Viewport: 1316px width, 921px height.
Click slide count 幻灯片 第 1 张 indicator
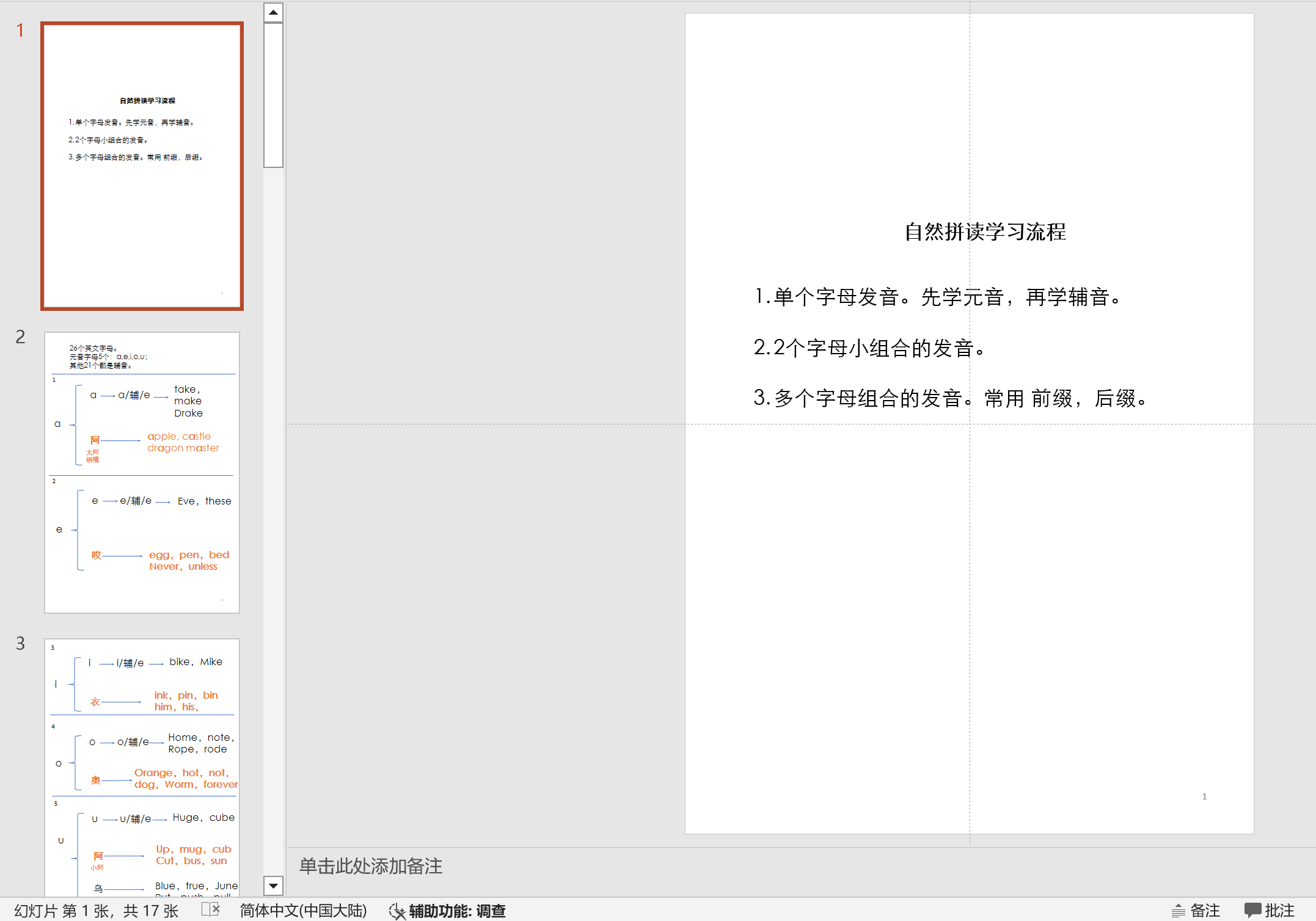click(96, 911)
